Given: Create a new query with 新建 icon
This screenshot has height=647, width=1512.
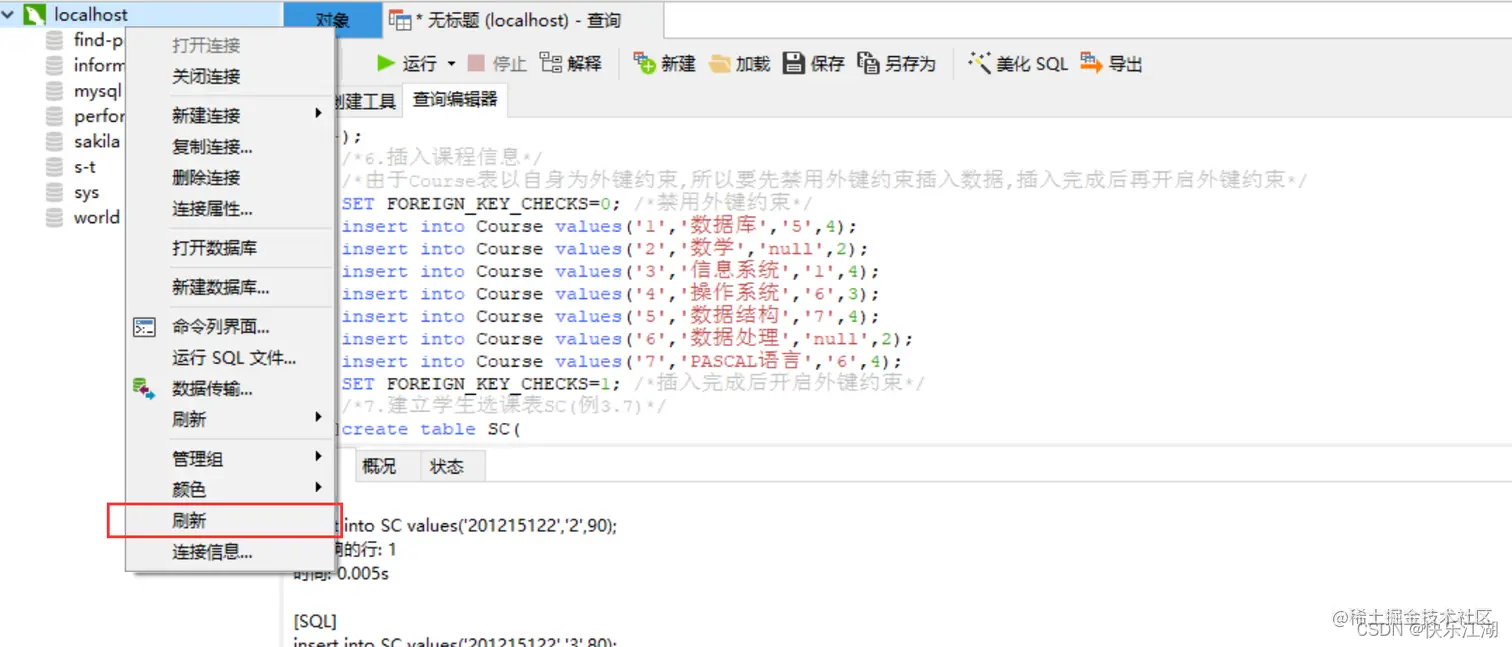Looking at the screenshot, I should [663, 62].
